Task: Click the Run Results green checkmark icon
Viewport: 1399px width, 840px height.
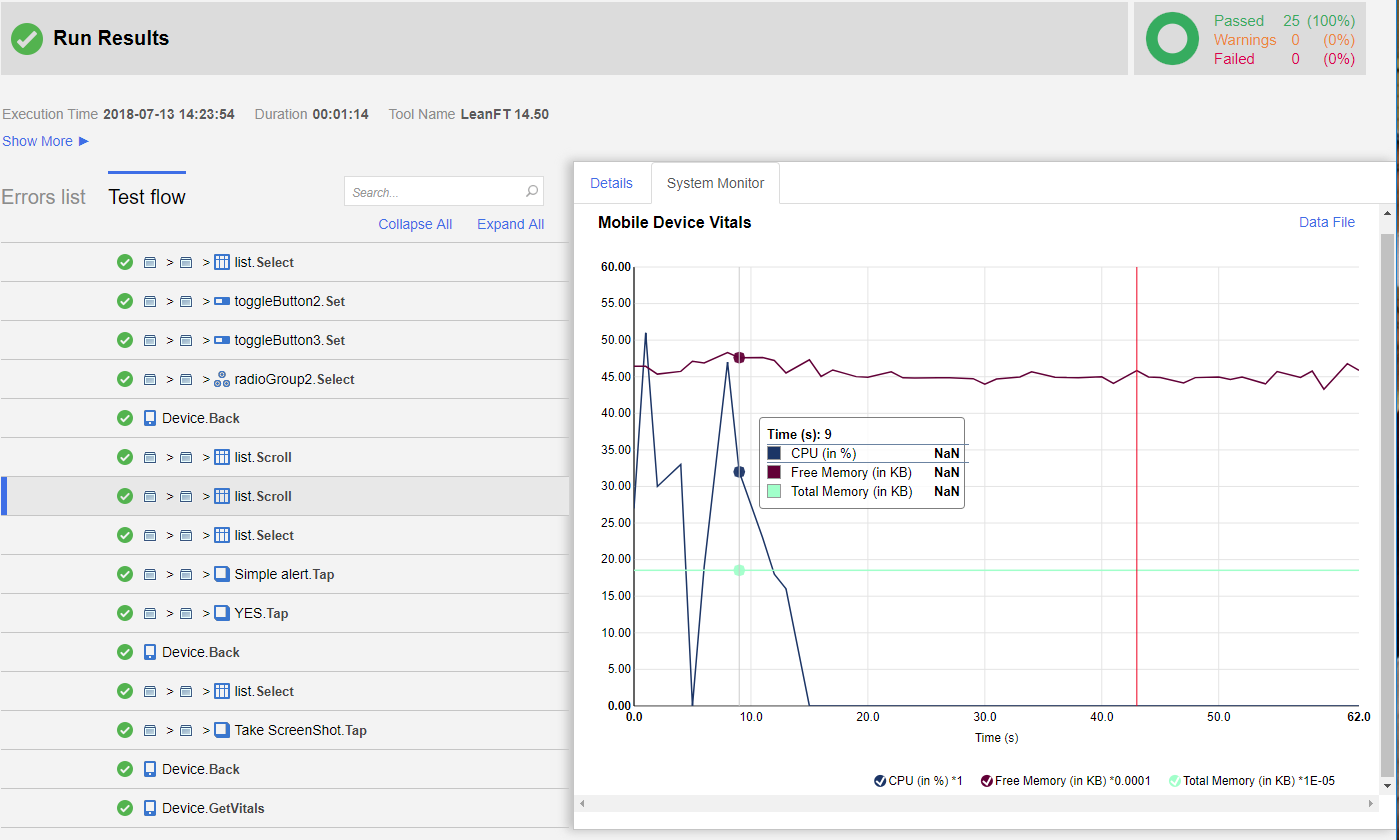Action: pos(27,39)
